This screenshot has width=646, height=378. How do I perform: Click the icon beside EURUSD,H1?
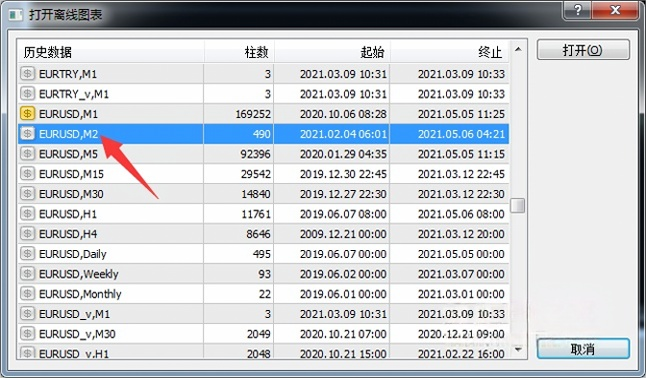click(28, 214)
